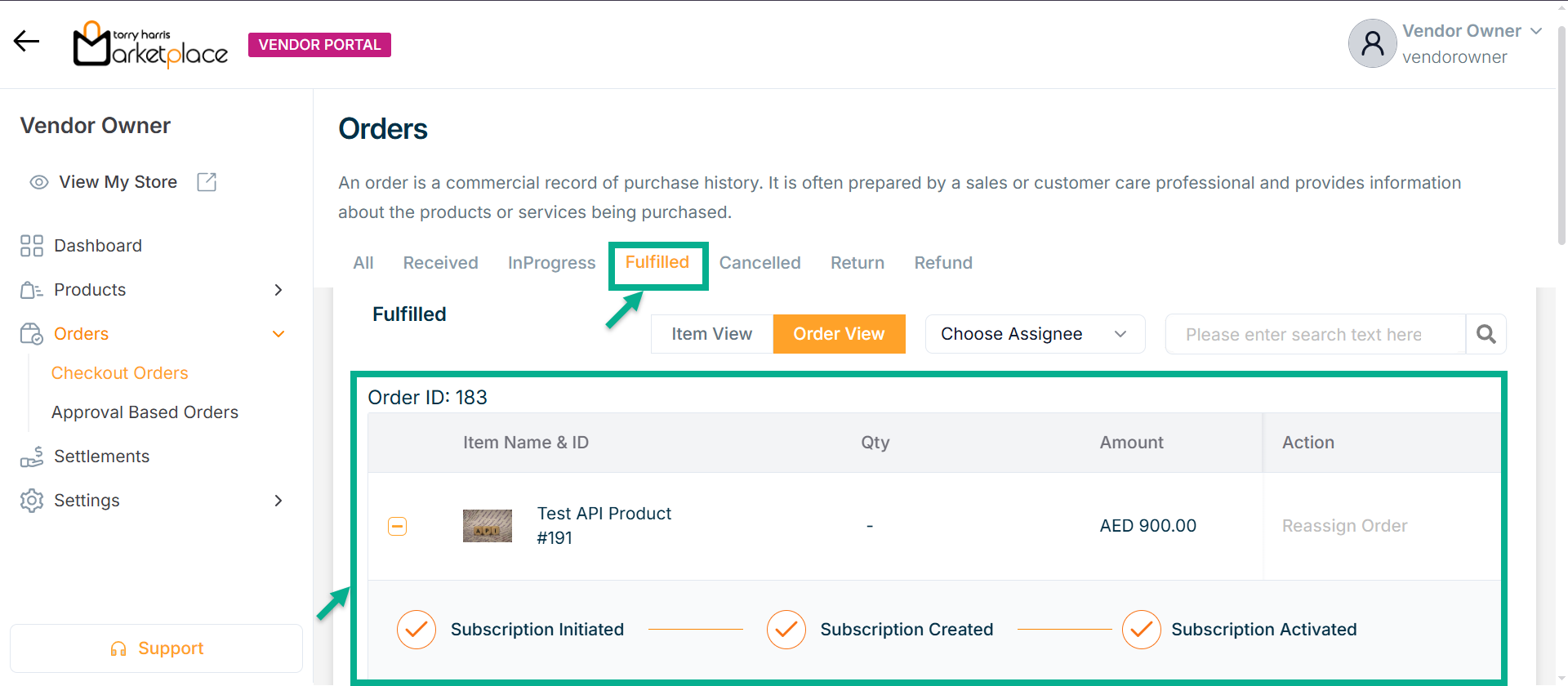Image resolution: width=1568 pixels, height=686 pixels.
Task: Open Approval Based Orders
Action: coord(145,412)
